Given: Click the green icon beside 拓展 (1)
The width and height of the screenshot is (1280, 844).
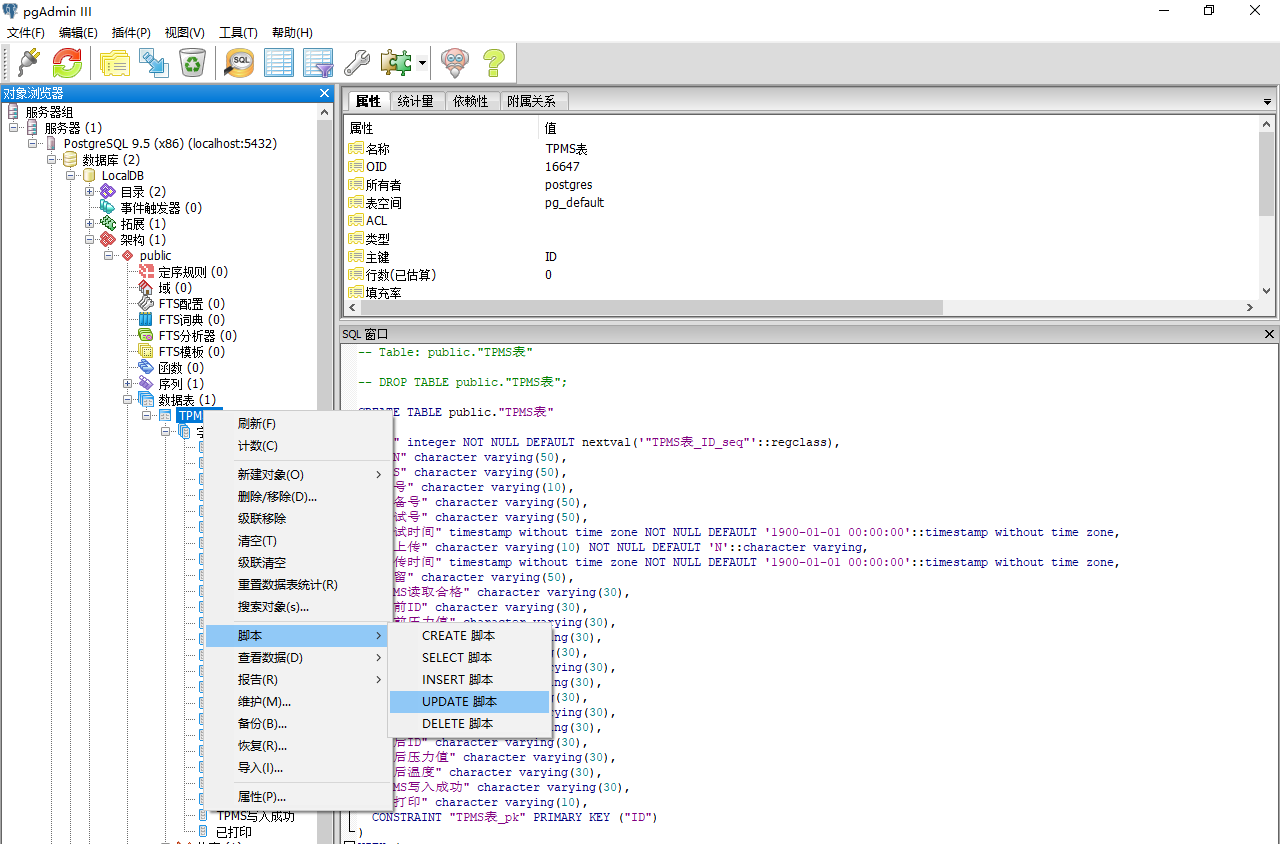Looking at the screenshot, I should (x=108, y=224).
